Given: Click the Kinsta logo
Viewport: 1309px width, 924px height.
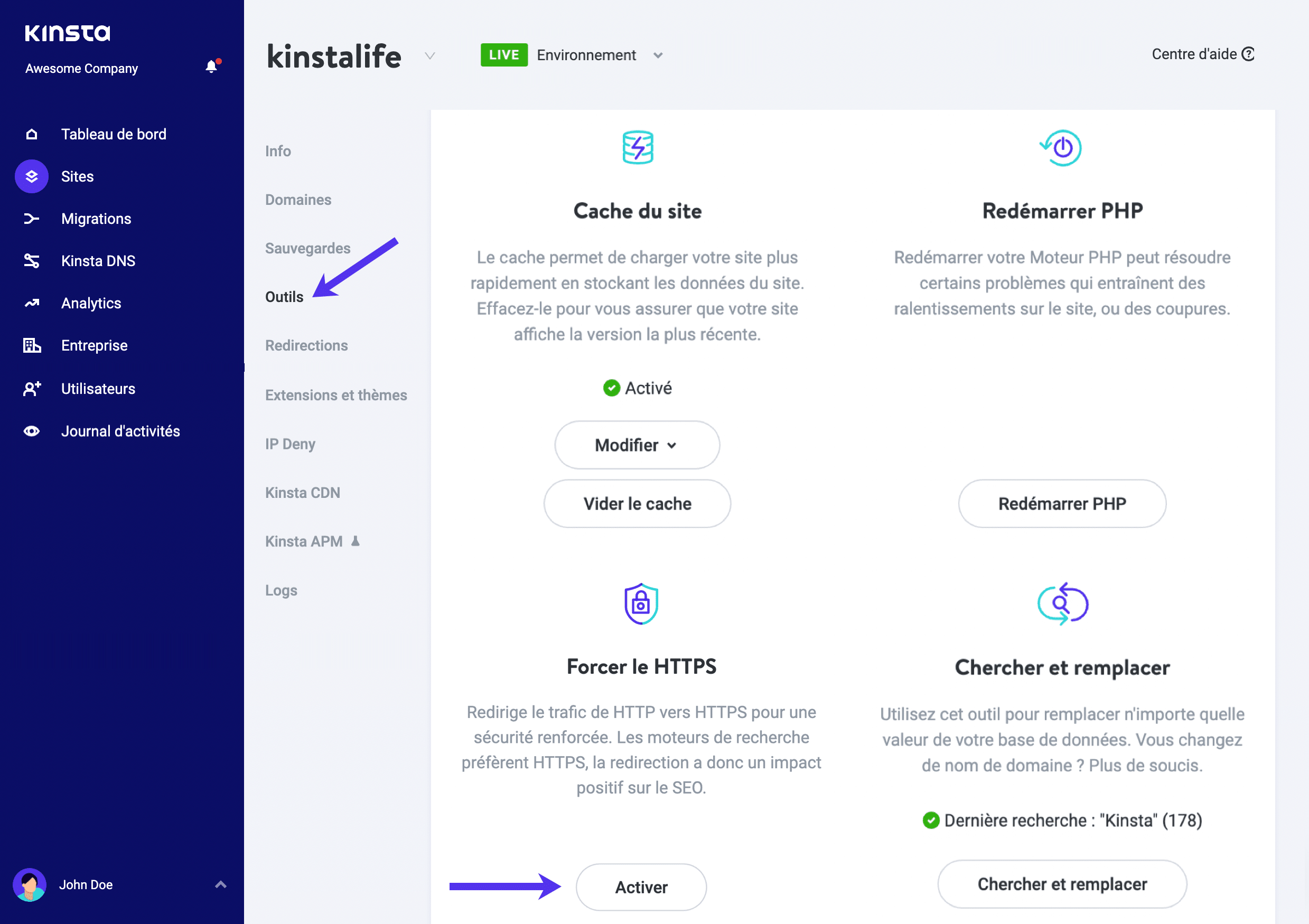Looking at the screenshot, I should pyautogui.click(x=67, y=33).
